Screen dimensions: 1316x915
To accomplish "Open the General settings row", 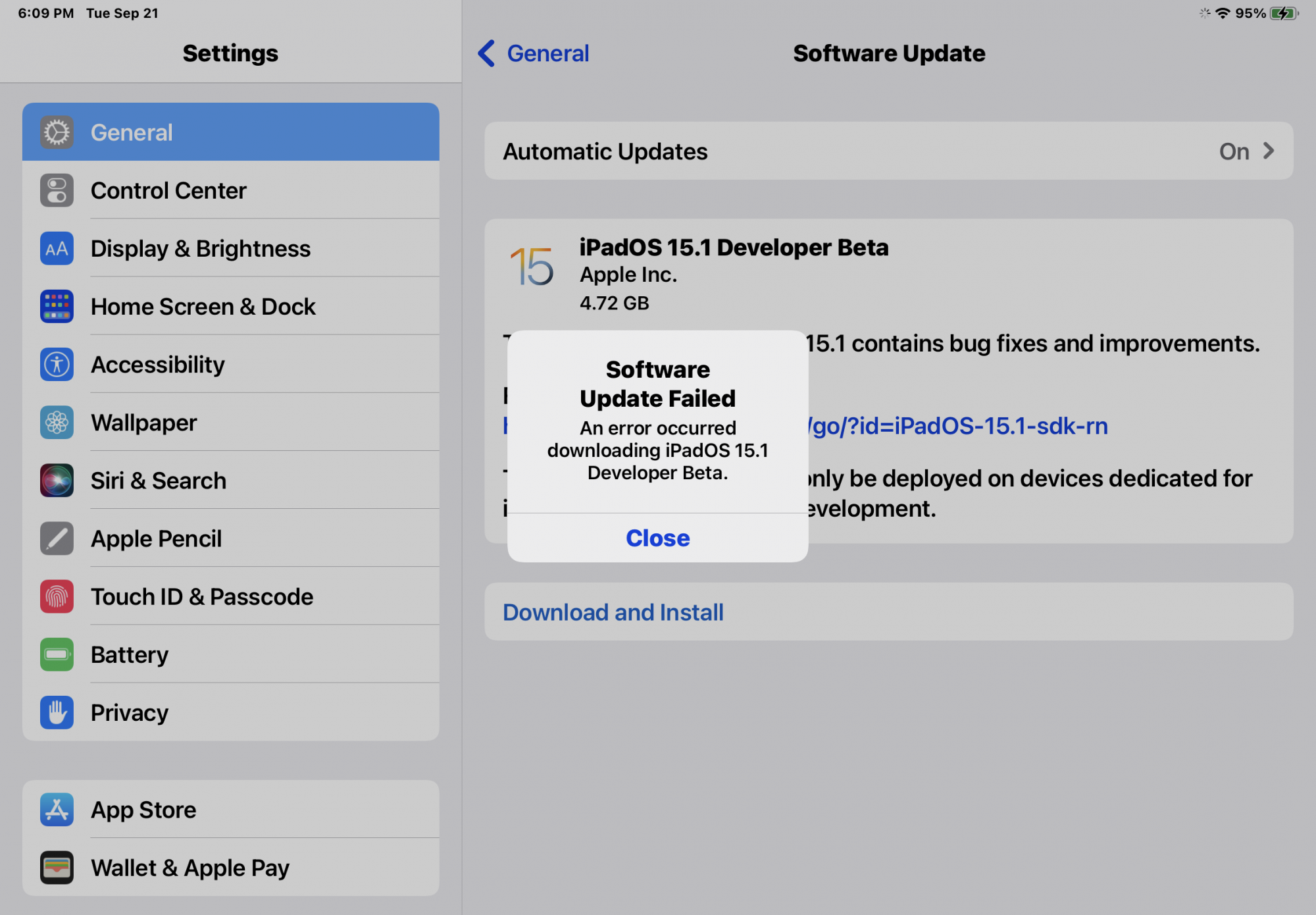I will [231, 132].
